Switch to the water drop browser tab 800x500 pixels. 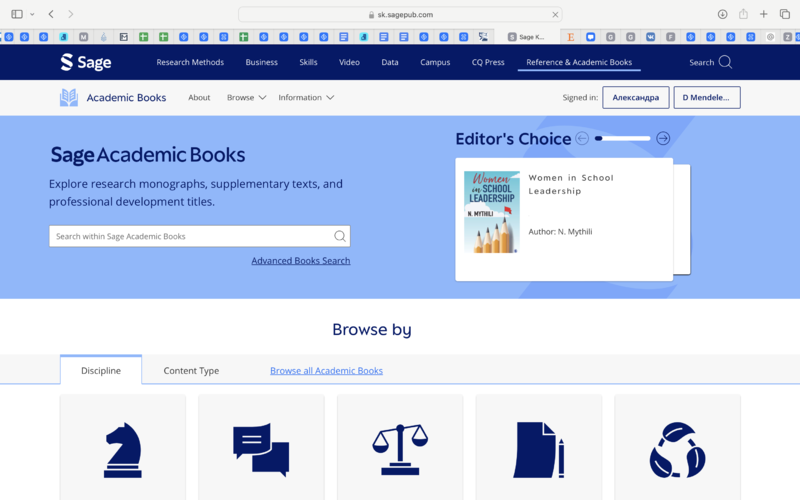[x=104, y=37]
